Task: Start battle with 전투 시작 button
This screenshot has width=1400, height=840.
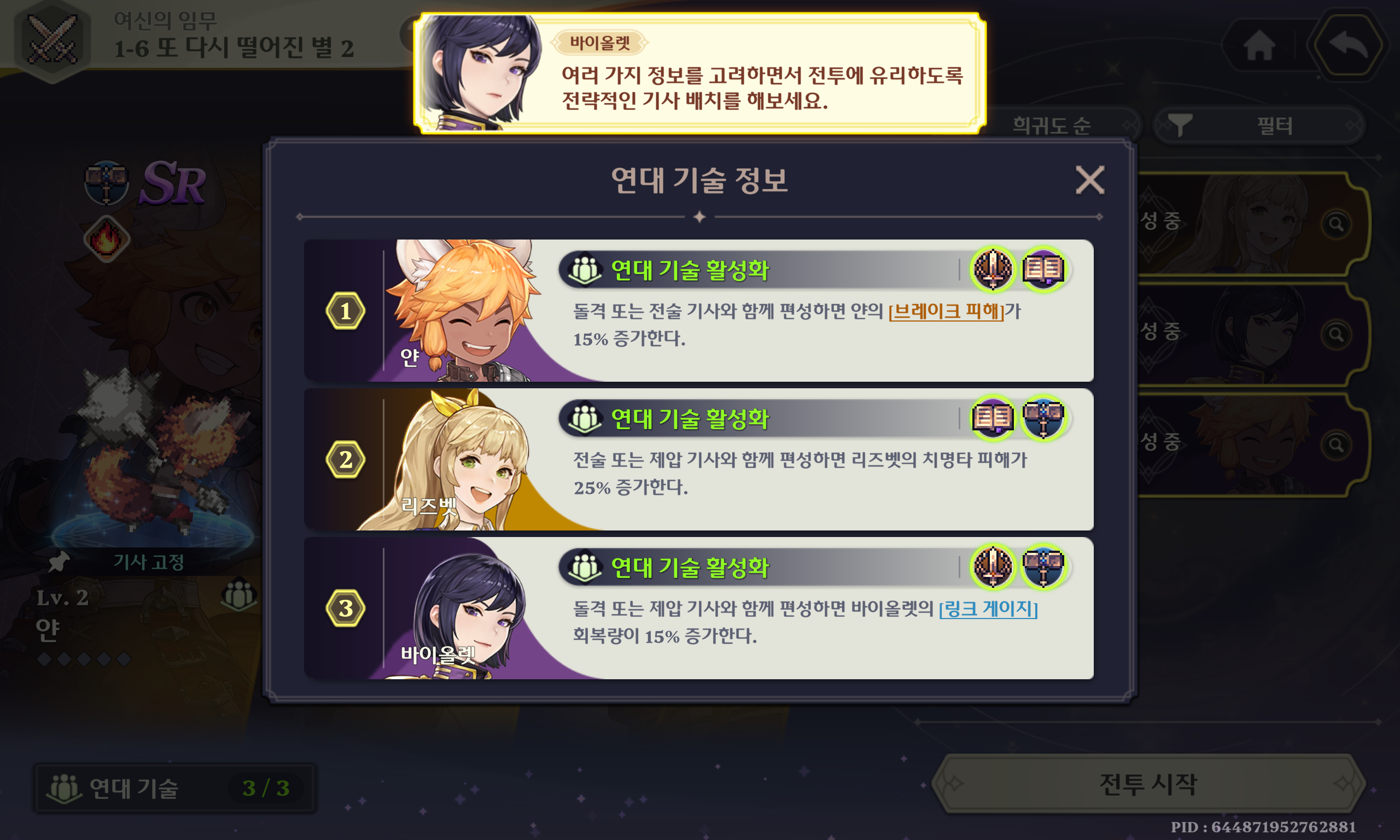Action: [1148, 785]
